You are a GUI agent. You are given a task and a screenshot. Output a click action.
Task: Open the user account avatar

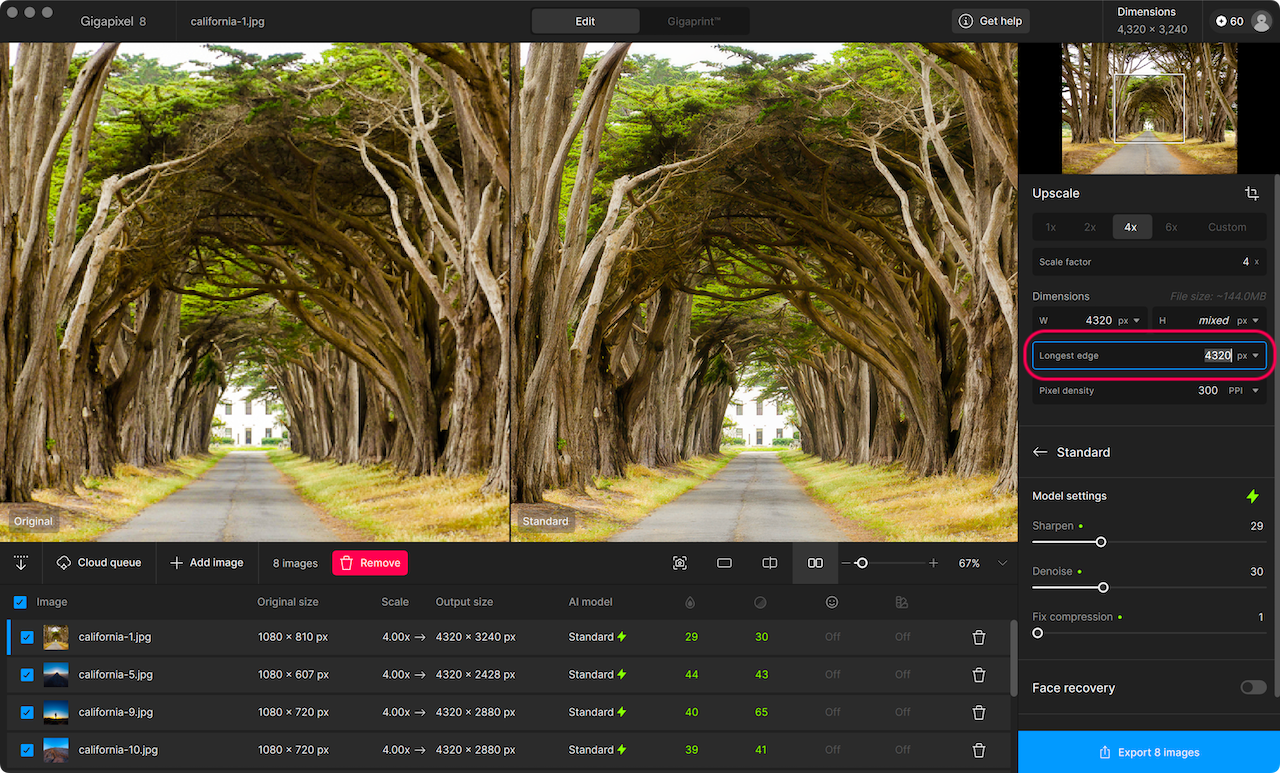pos(1260,21)
